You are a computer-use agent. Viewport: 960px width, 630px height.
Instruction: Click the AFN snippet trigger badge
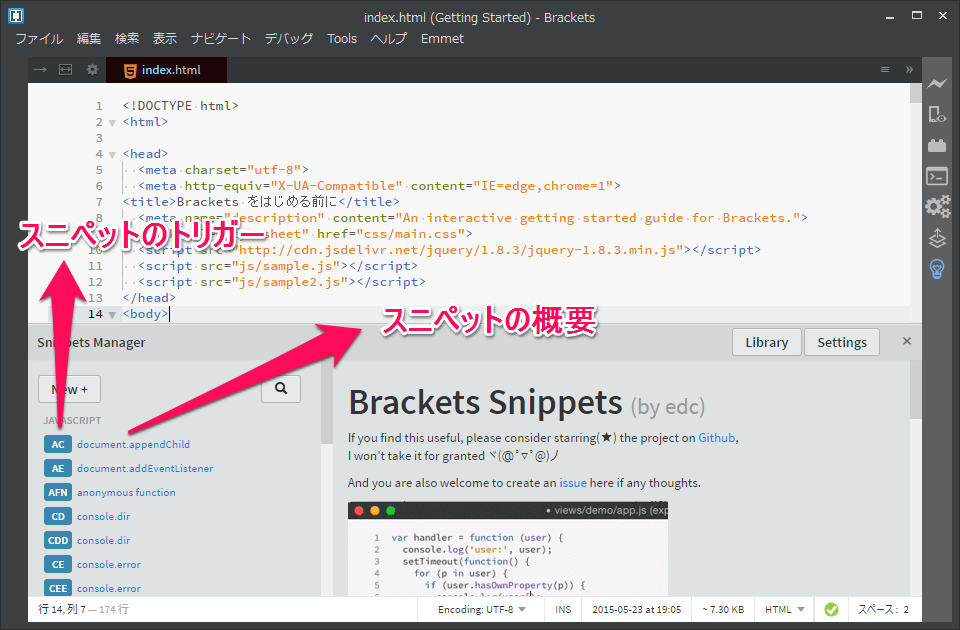pyautogui.click(x=58, y=492)
